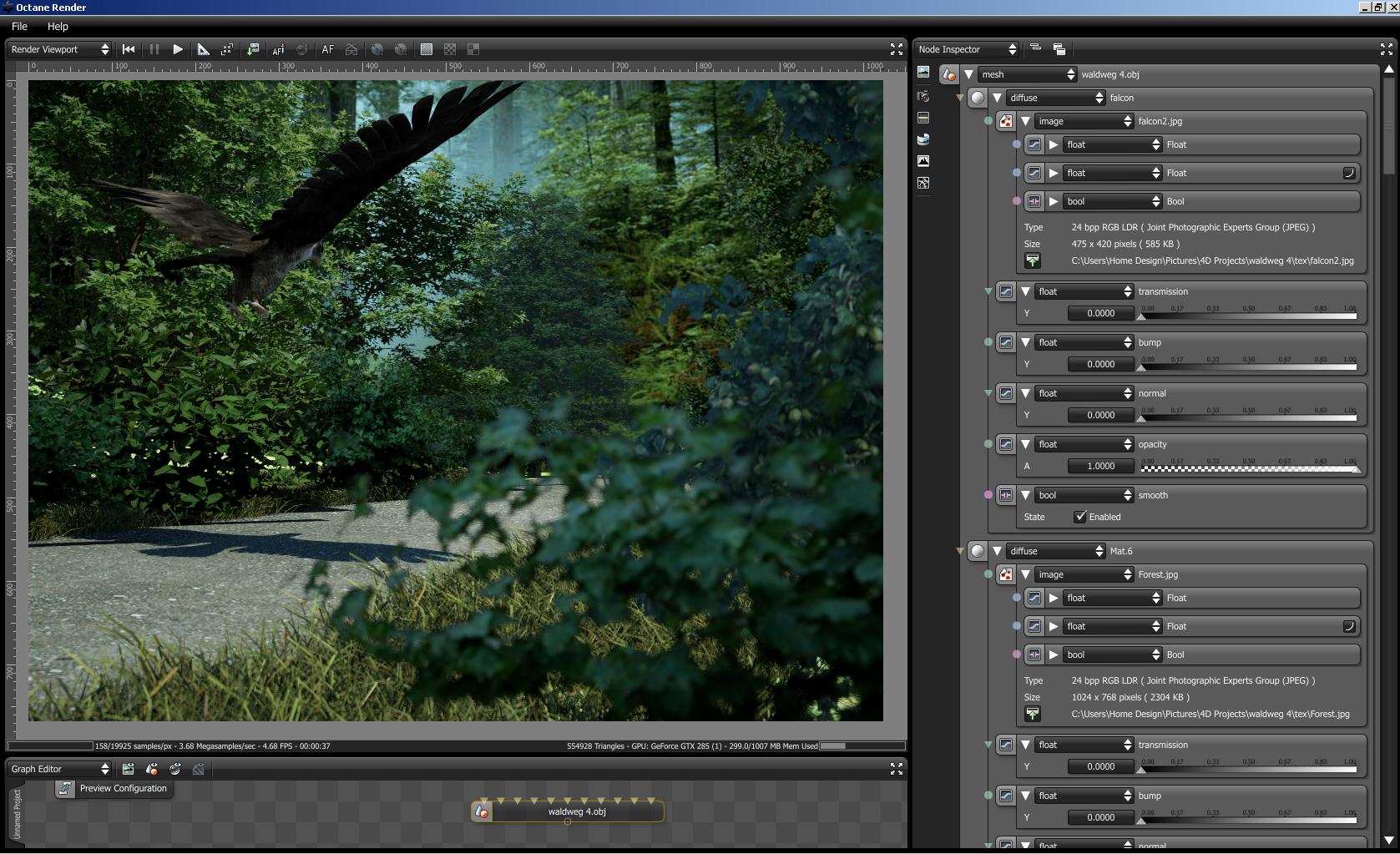Open the bool type dropdown for smooth
The image size is (1400, 854).
coord(1084,495)
